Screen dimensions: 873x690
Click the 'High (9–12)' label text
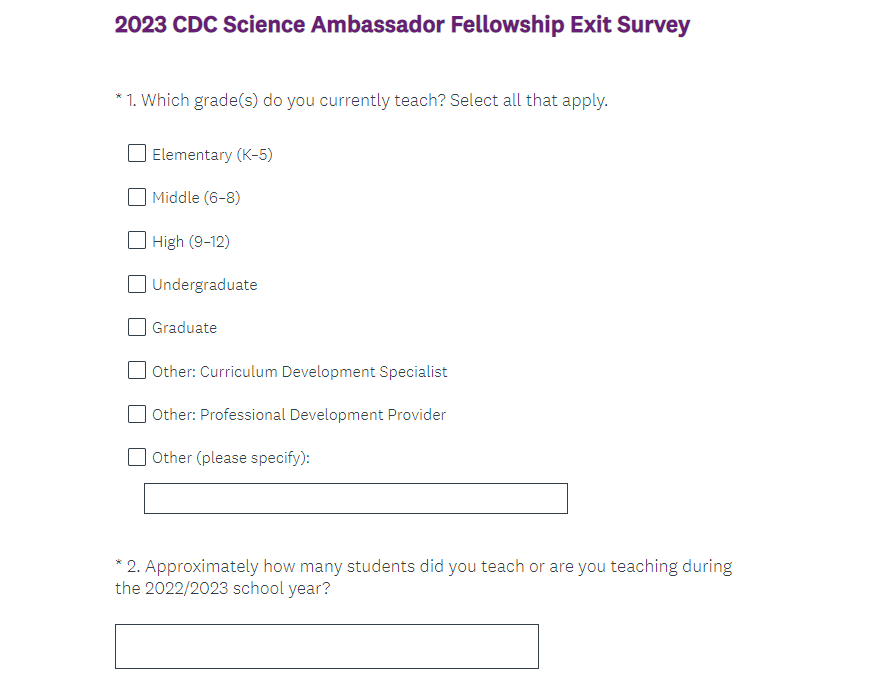191,241
